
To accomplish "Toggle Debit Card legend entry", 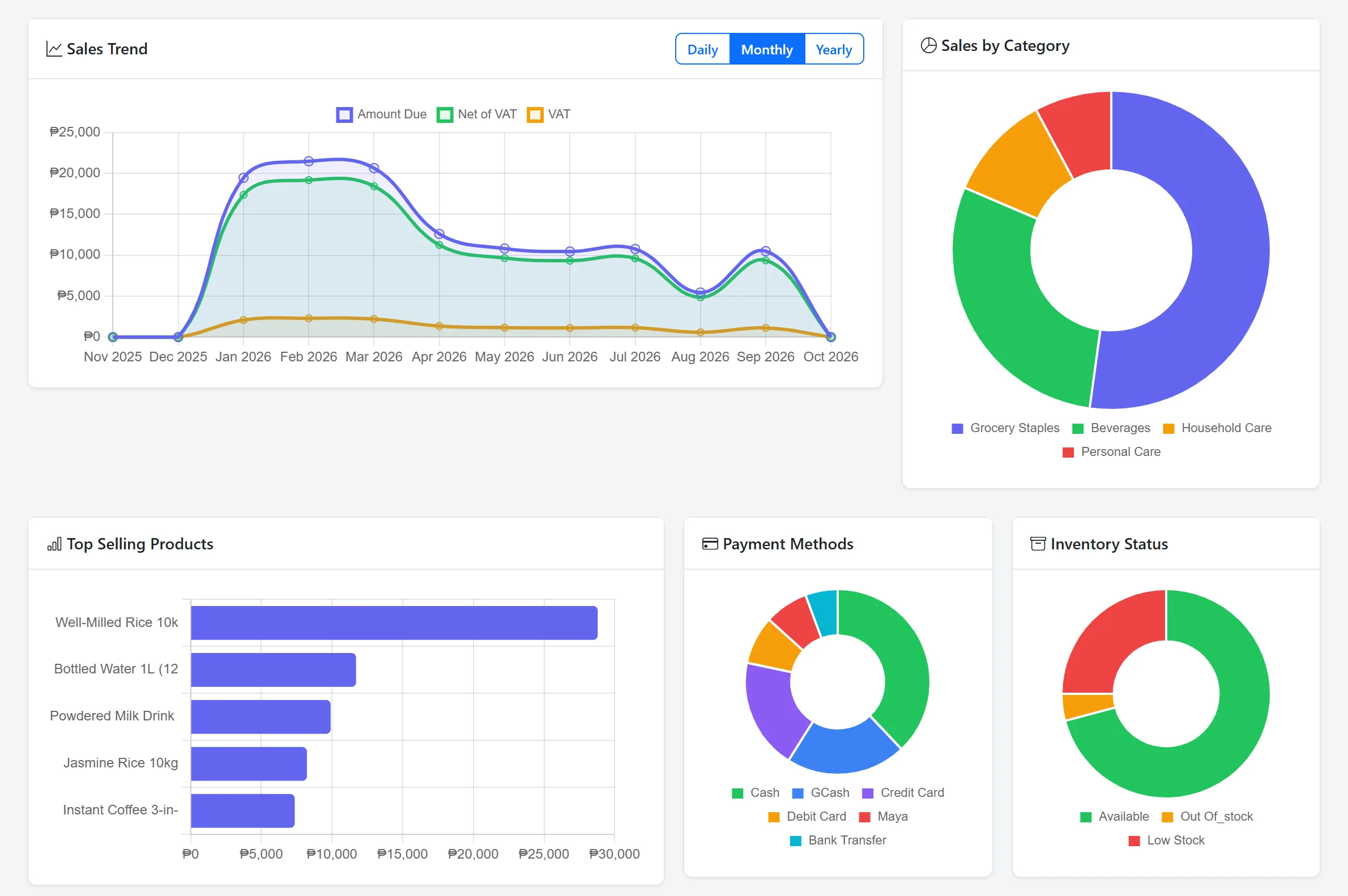I will (x=807, y=817).
